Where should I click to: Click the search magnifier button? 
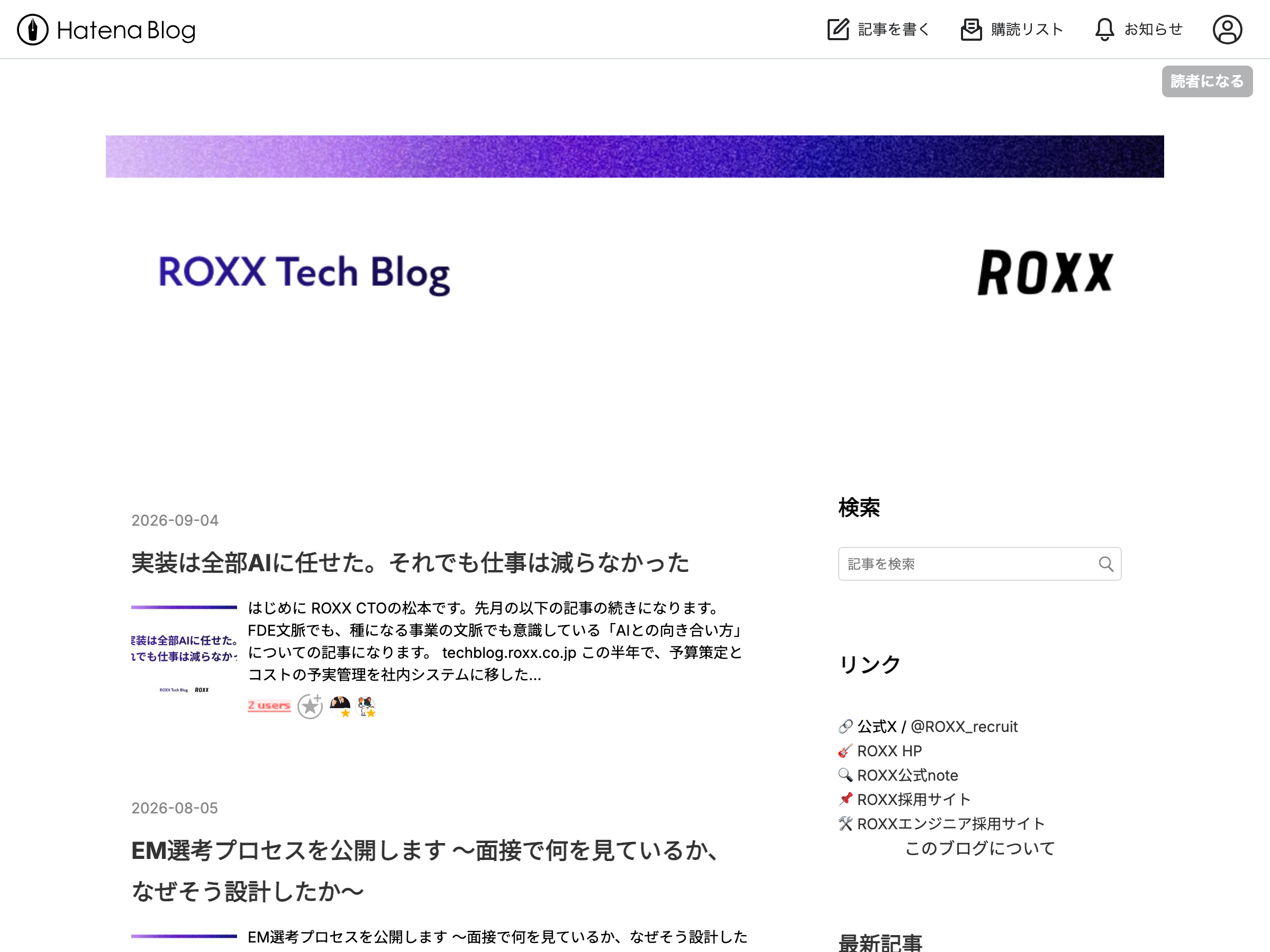pyautogui.click(x=1106, y=564)
